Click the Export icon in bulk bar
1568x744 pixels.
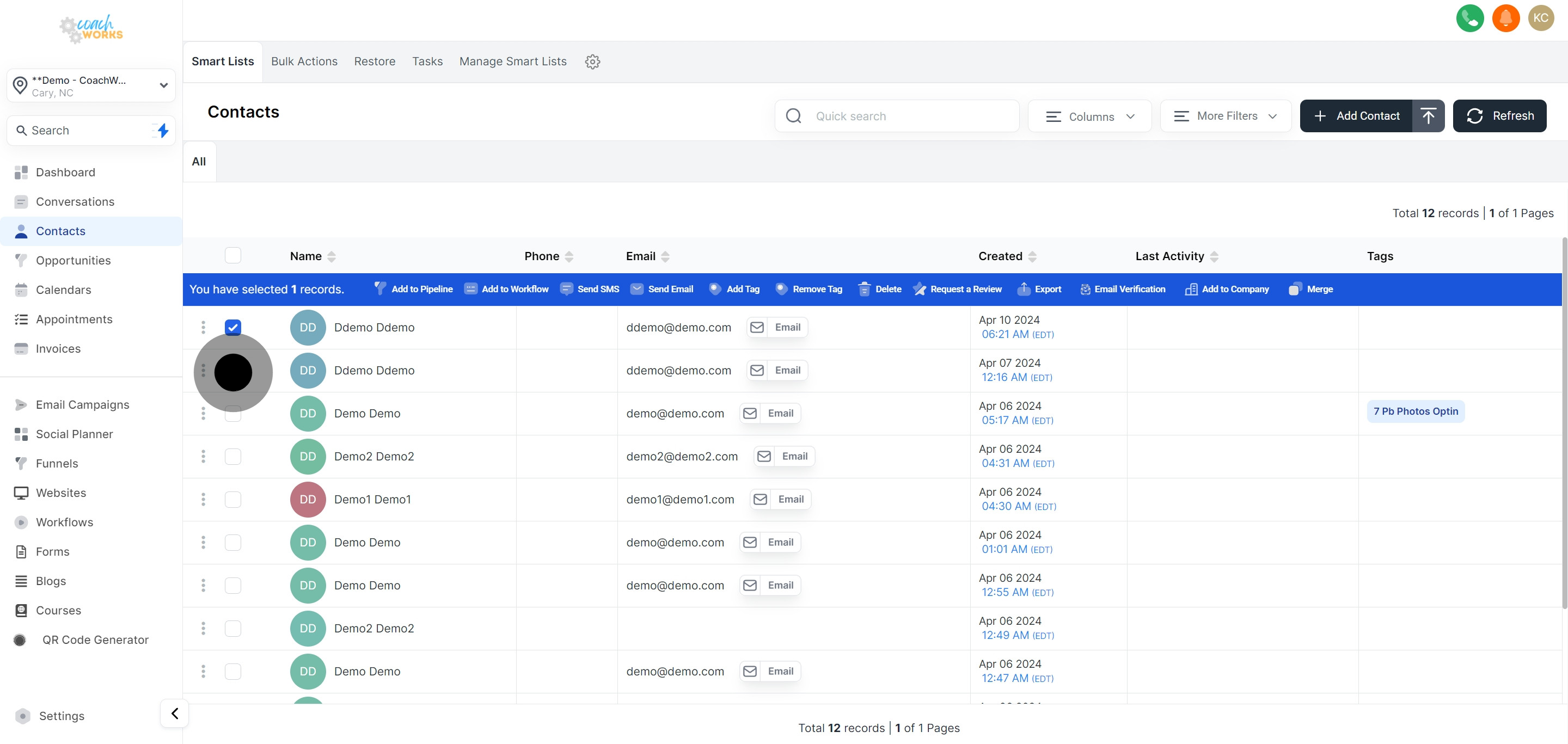1024,289
